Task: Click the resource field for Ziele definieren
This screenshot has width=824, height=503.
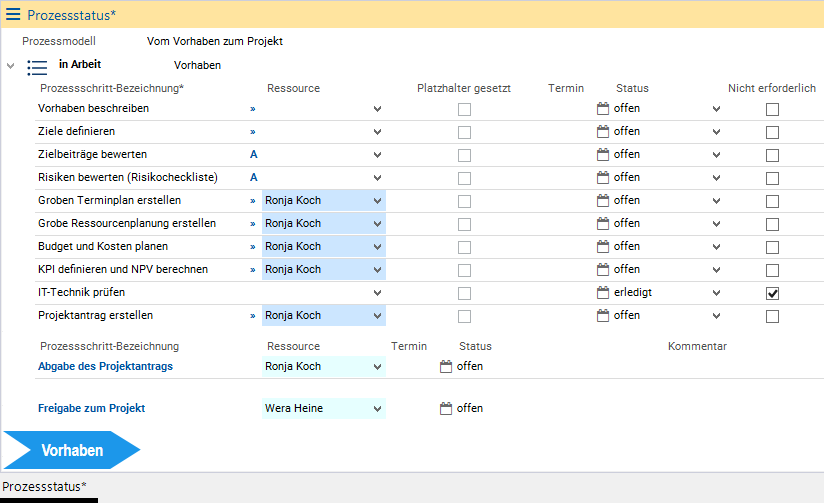Action: pyautogui.click(x=315, y=131)
